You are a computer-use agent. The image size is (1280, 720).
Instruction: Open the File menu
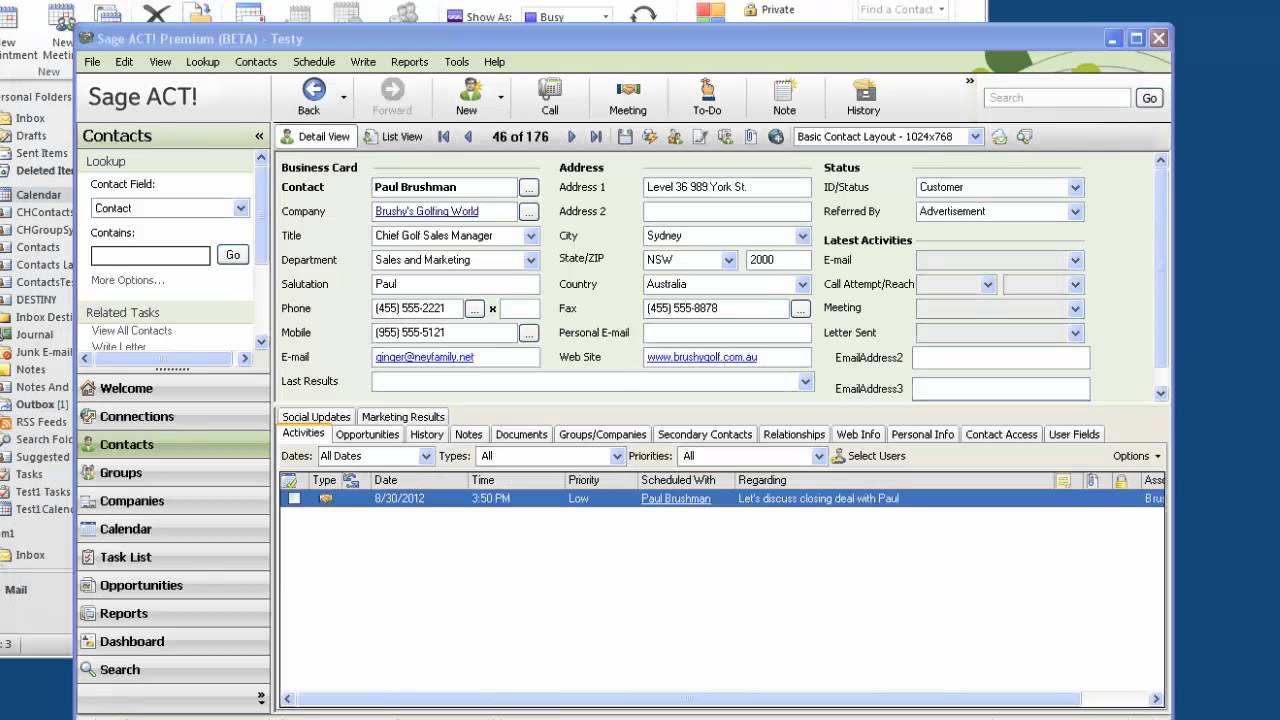[92, 62]
